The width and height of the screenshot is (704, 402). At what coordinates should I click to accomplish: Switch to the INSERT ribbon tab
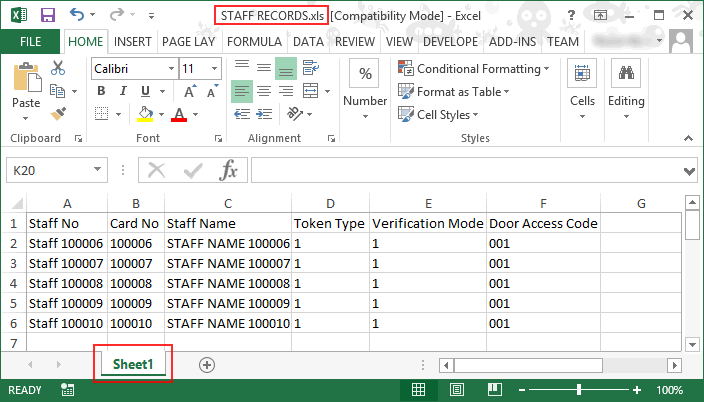(x=132, y=41)
